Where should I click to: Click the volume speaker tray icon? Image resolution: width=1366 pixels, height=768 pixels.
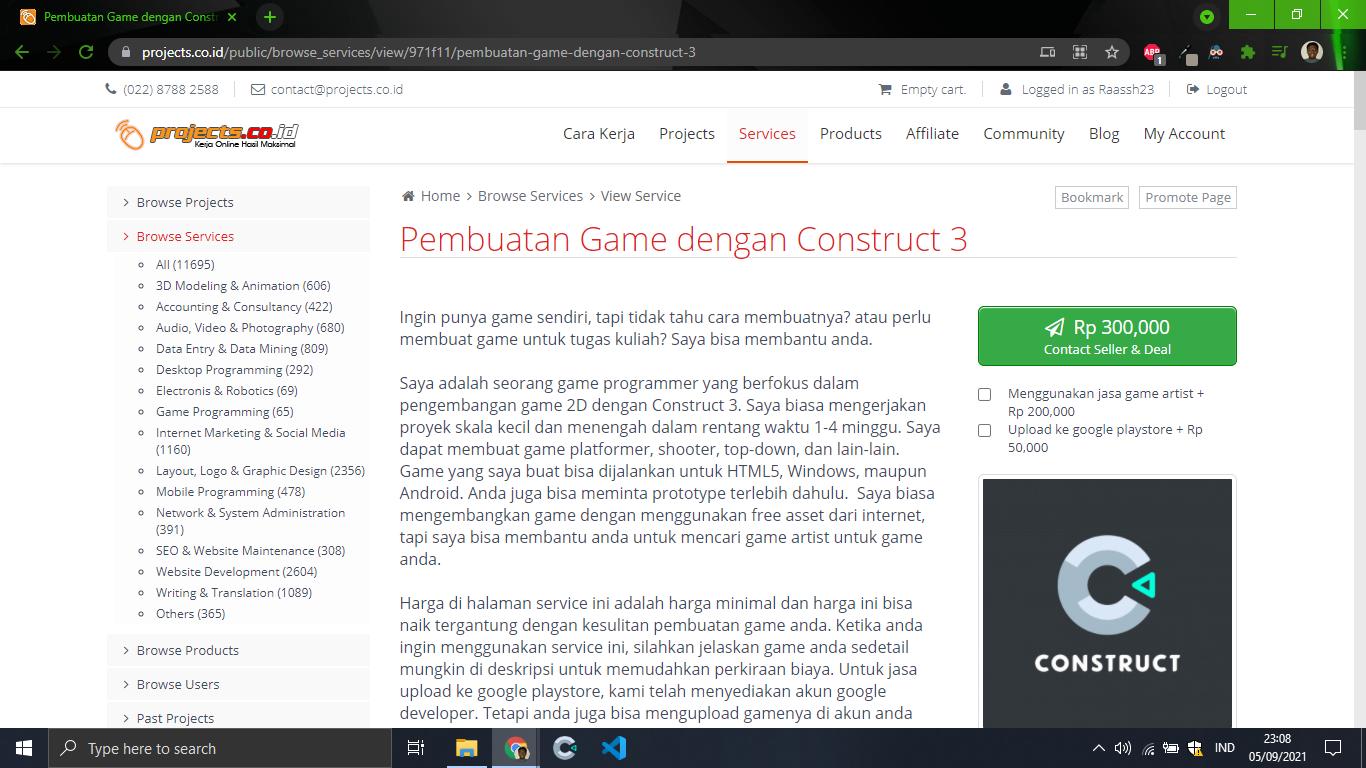pos(1123,748)
